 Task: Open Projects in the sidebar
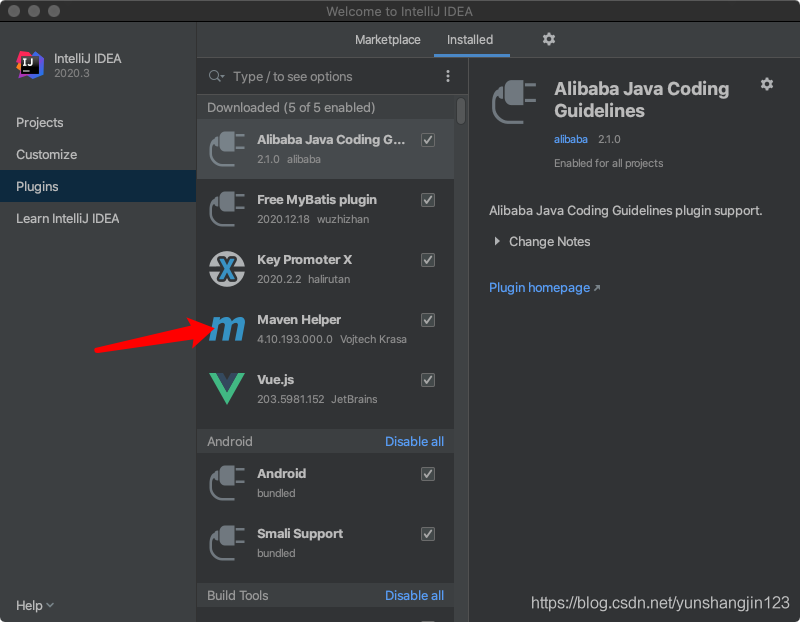[98, 122]
